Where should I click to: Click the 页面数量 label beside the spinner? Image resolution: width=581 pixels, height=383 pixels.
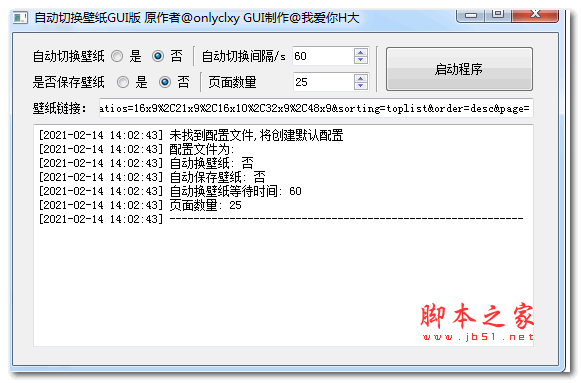[232, 82]
